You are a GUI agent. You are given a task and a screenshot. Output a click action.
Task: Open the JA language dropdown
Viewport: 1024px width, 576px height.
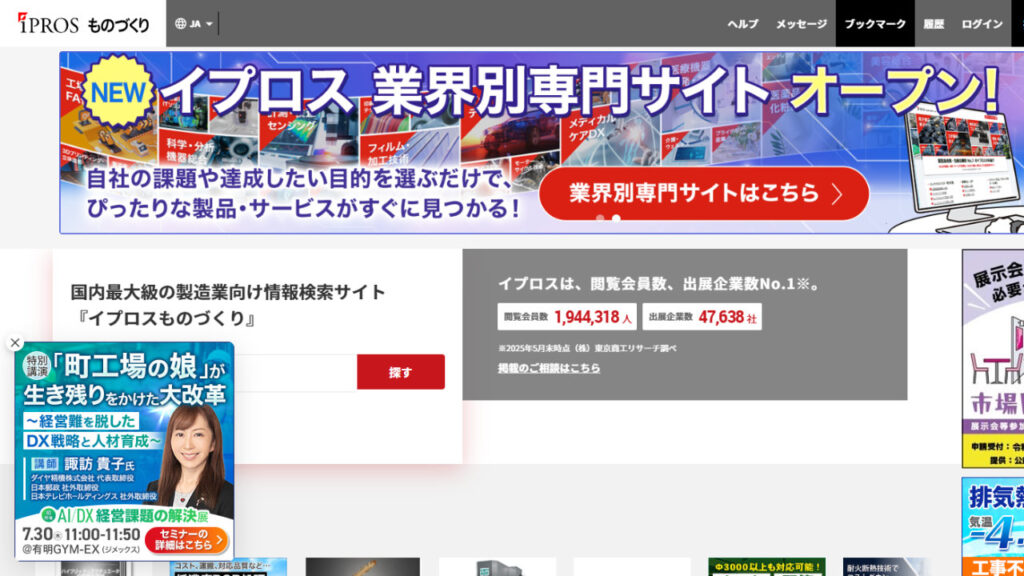coord(193,24)
